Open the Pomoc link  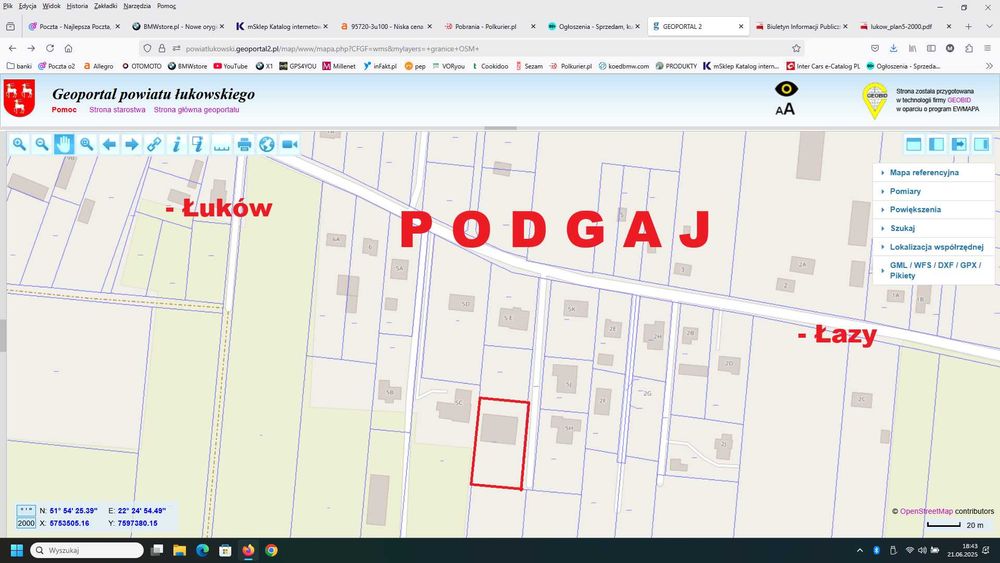pos(64,110)
